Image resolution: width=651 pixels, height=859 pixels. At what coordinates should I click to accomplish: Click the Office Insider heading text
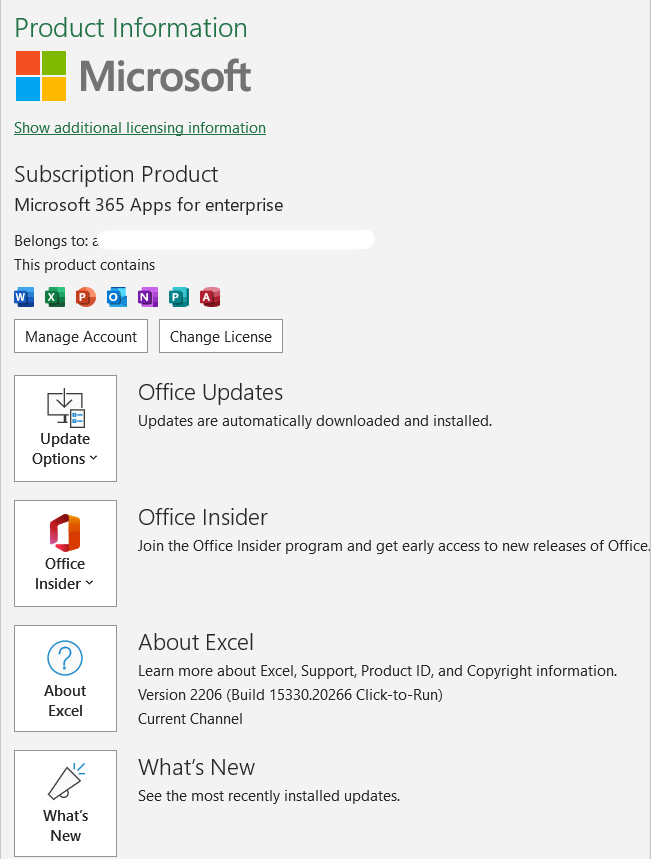[x=203, y=517]
